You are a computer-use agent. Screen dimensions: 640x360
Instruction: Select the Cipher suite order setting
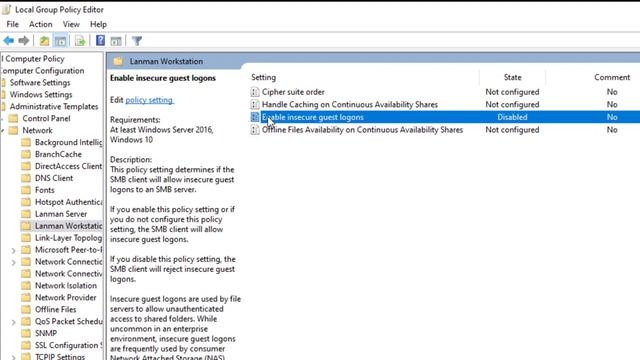coord(293,92)
